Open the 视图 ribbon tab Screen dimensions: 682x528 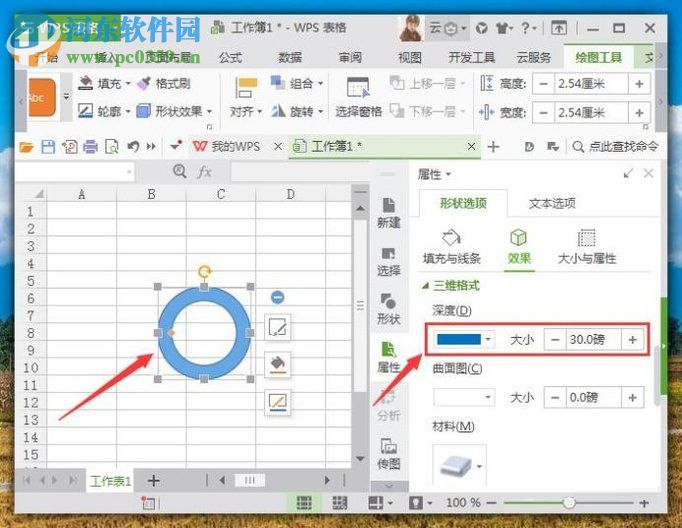click(410, 57)
